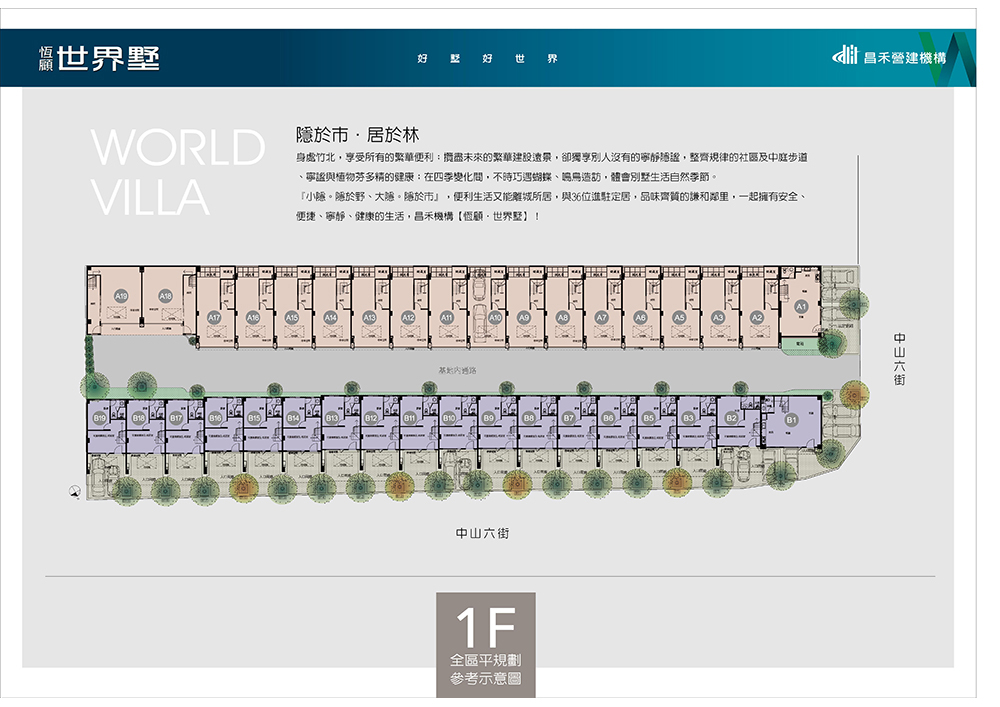This screenshot has height=707, width=1000.
Task: Click unit marker A15
Action: coord(292,317)
